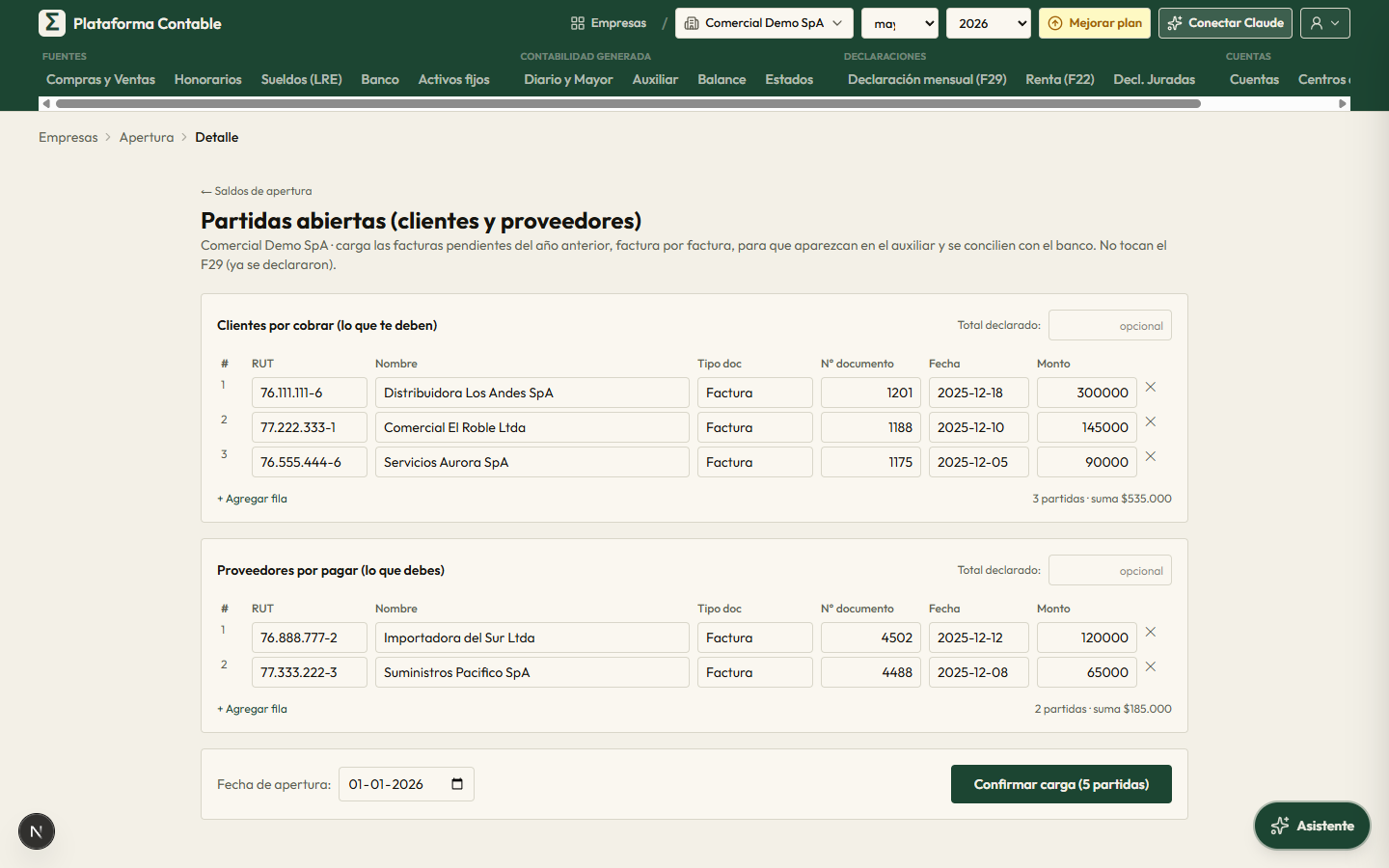
Task: Delete the Comercial El Roble Ltda row
Action: click(1150, 421)
